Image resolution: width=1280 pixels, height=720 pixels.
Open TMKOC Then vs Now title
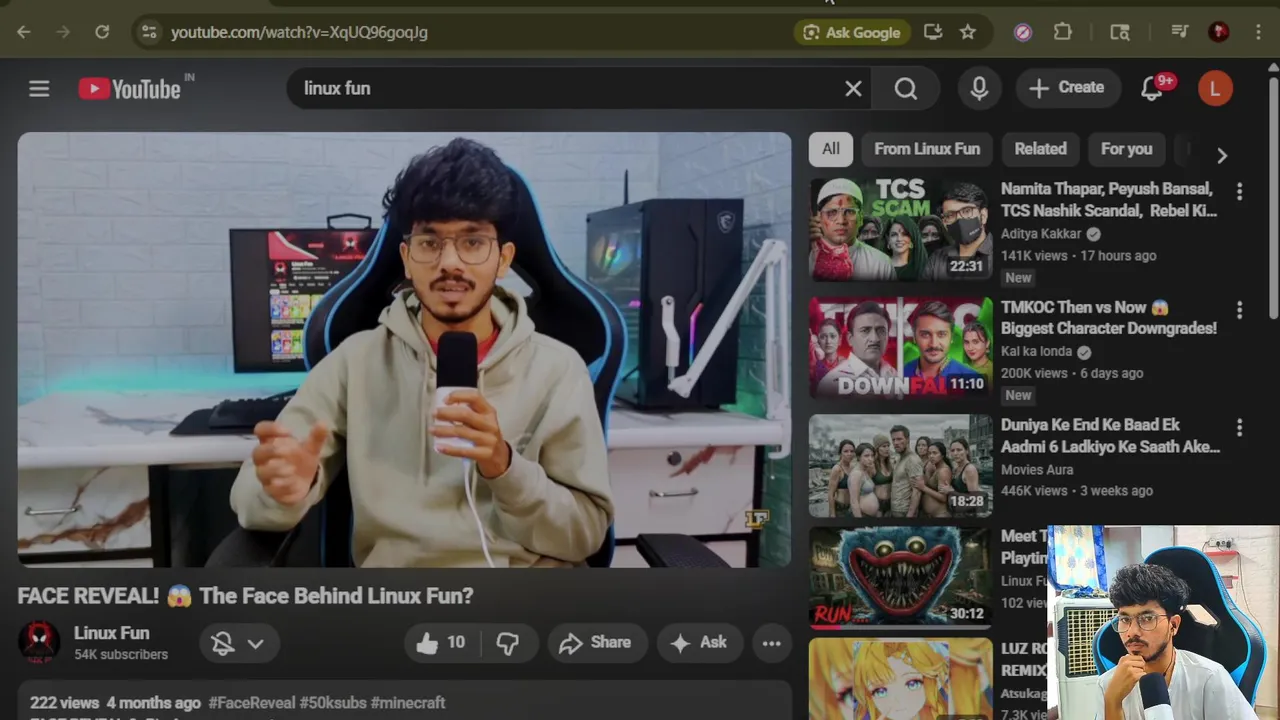(1109, 317)
